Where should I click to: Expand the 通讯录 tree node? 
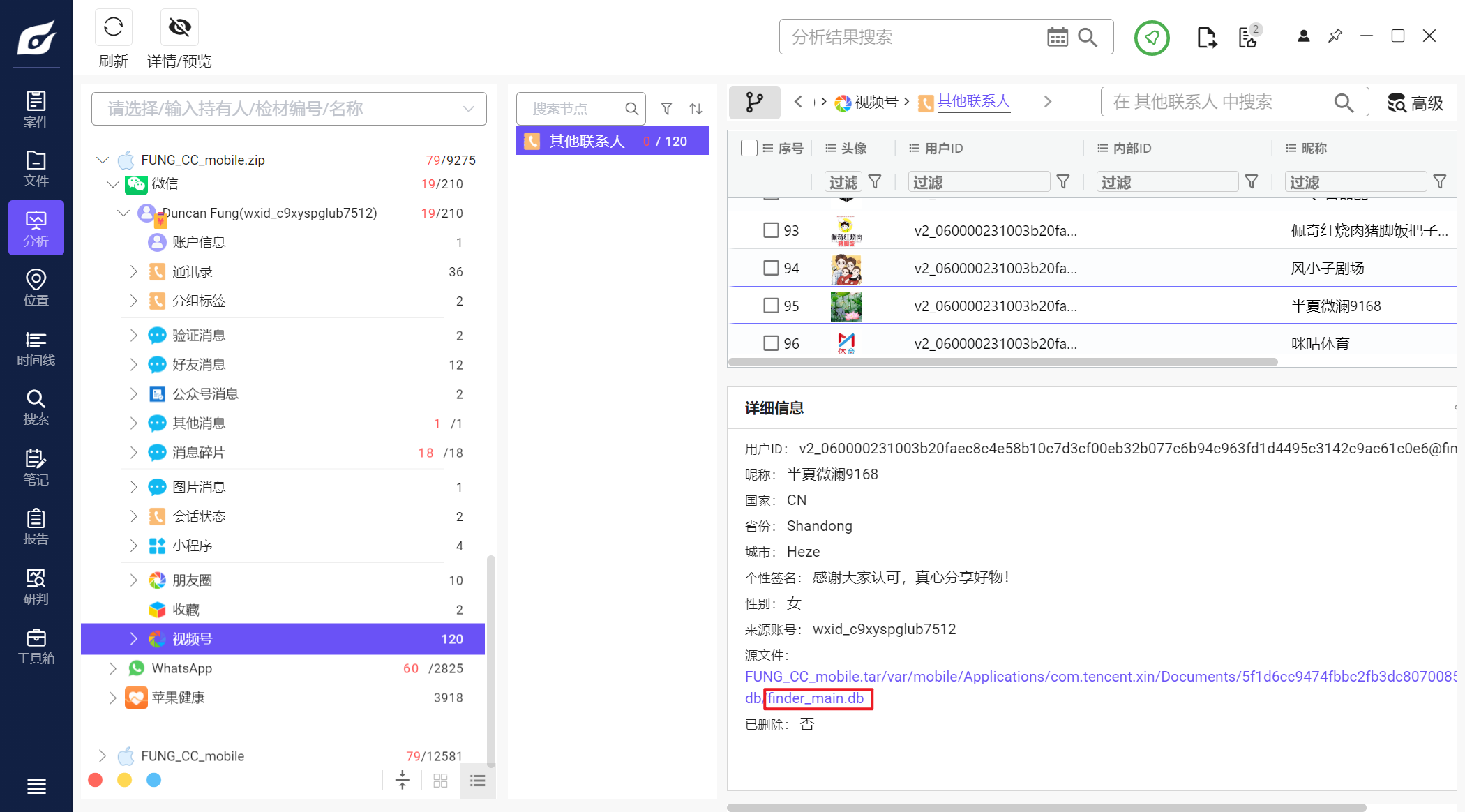[x=133, y=271]
